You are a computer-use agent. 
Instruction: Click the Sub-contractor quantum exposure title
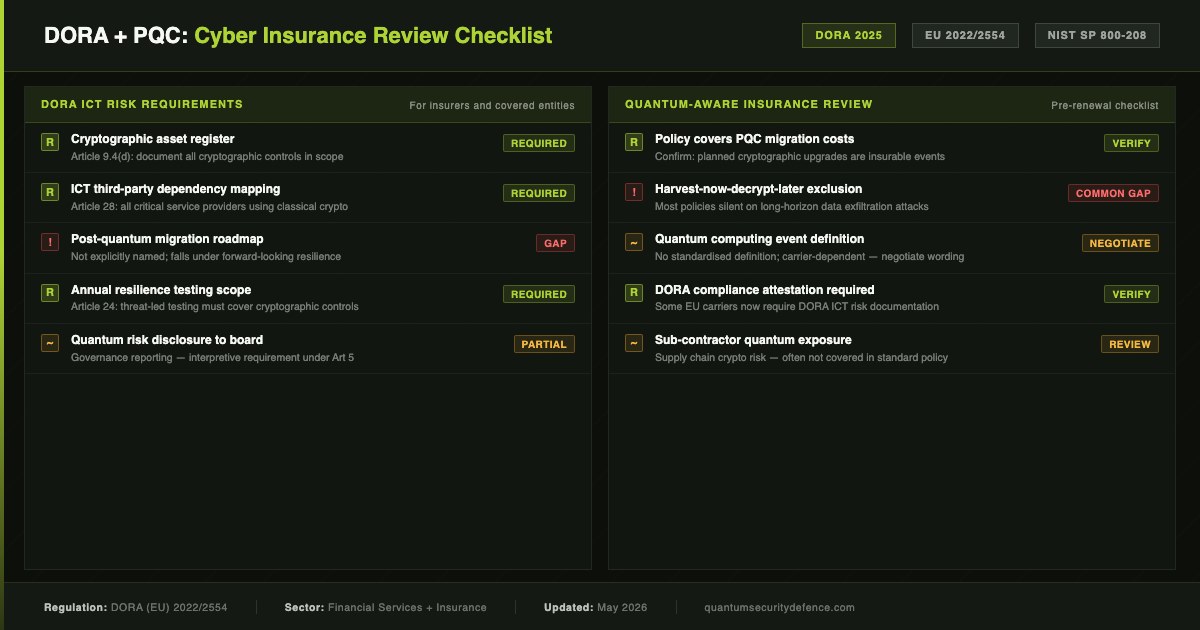pyautogui.click(x=753, y=340)
